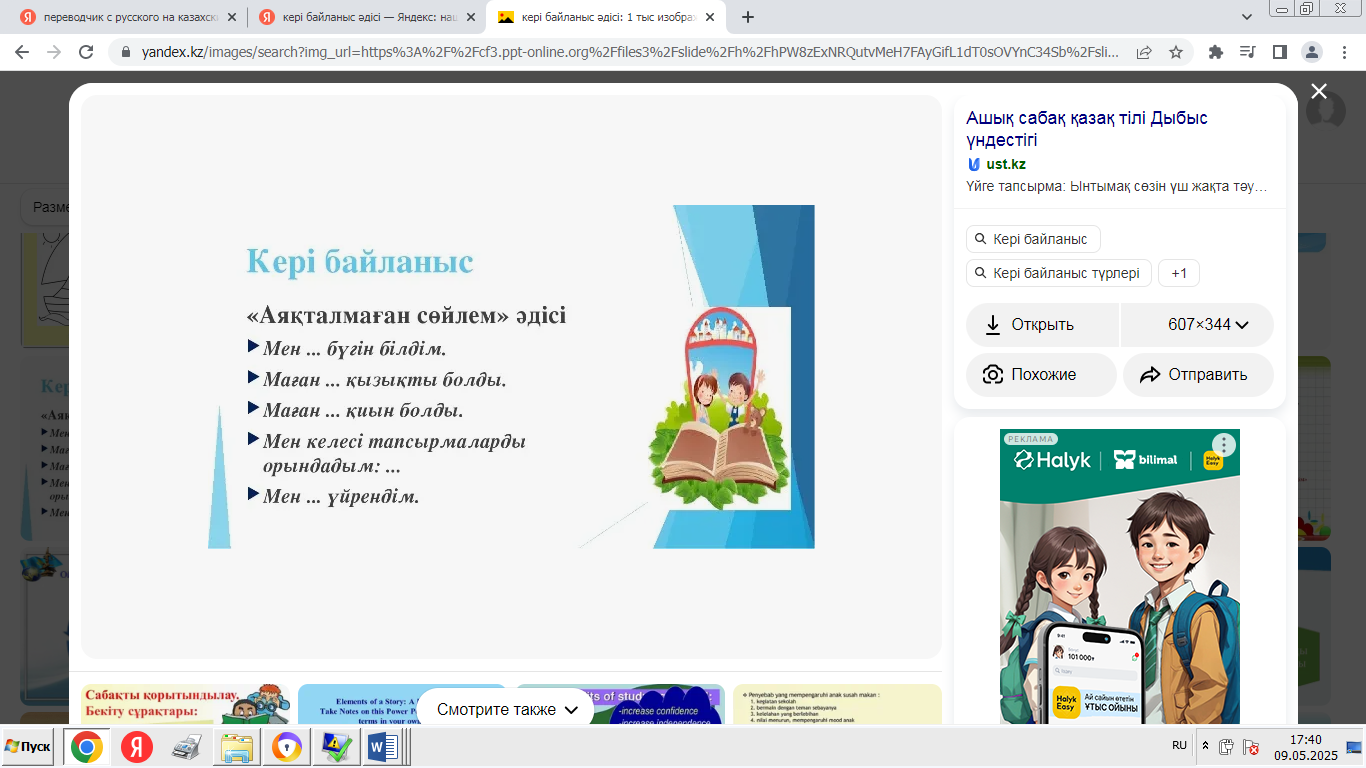Open the Chrome extensions puzzle icon
The height and width of the screenshot is (768, 1366).
1216,52
